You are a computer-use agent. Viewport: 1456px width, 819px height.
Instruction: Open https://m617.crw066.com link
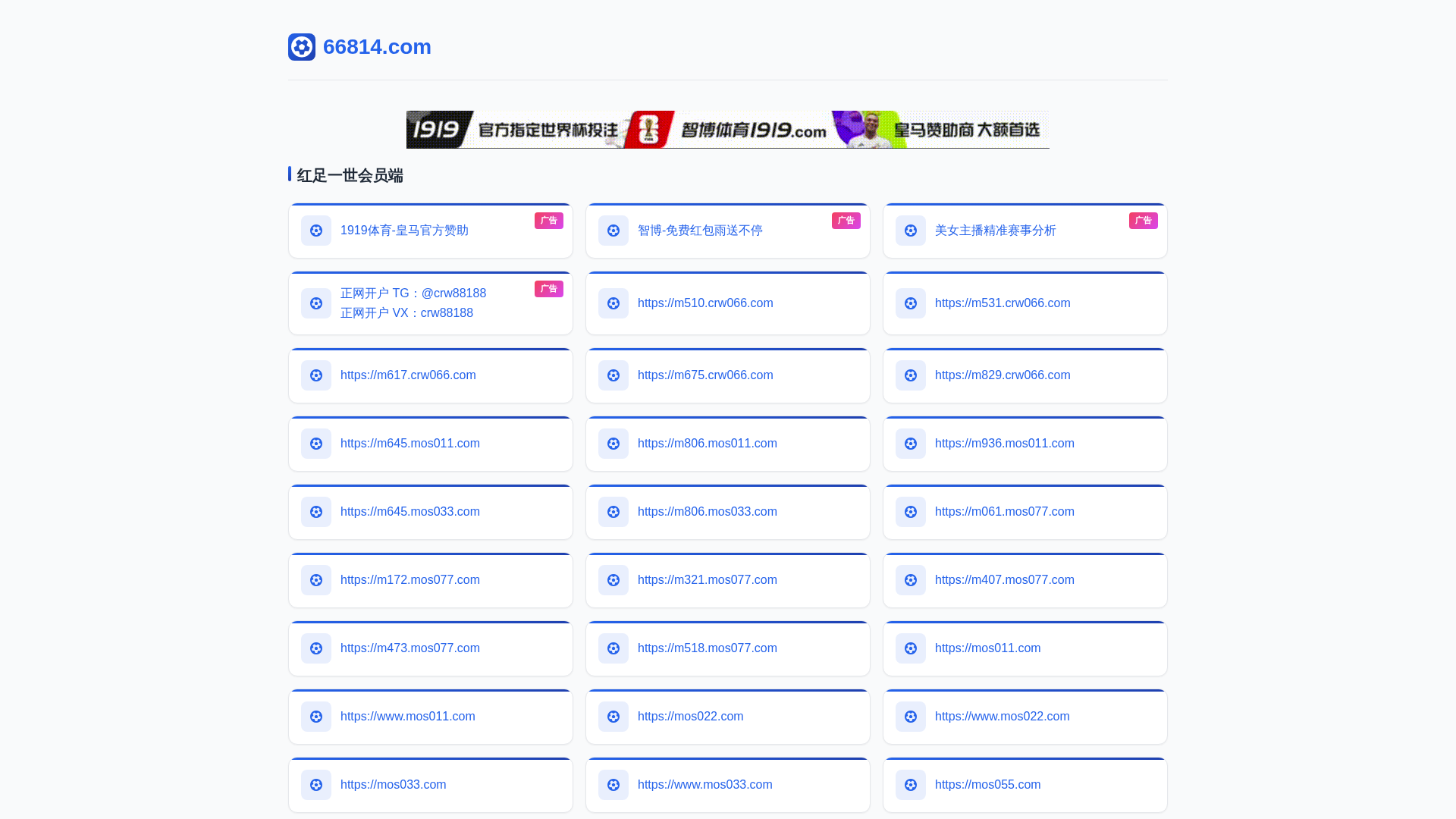click(x=408, y=375)
